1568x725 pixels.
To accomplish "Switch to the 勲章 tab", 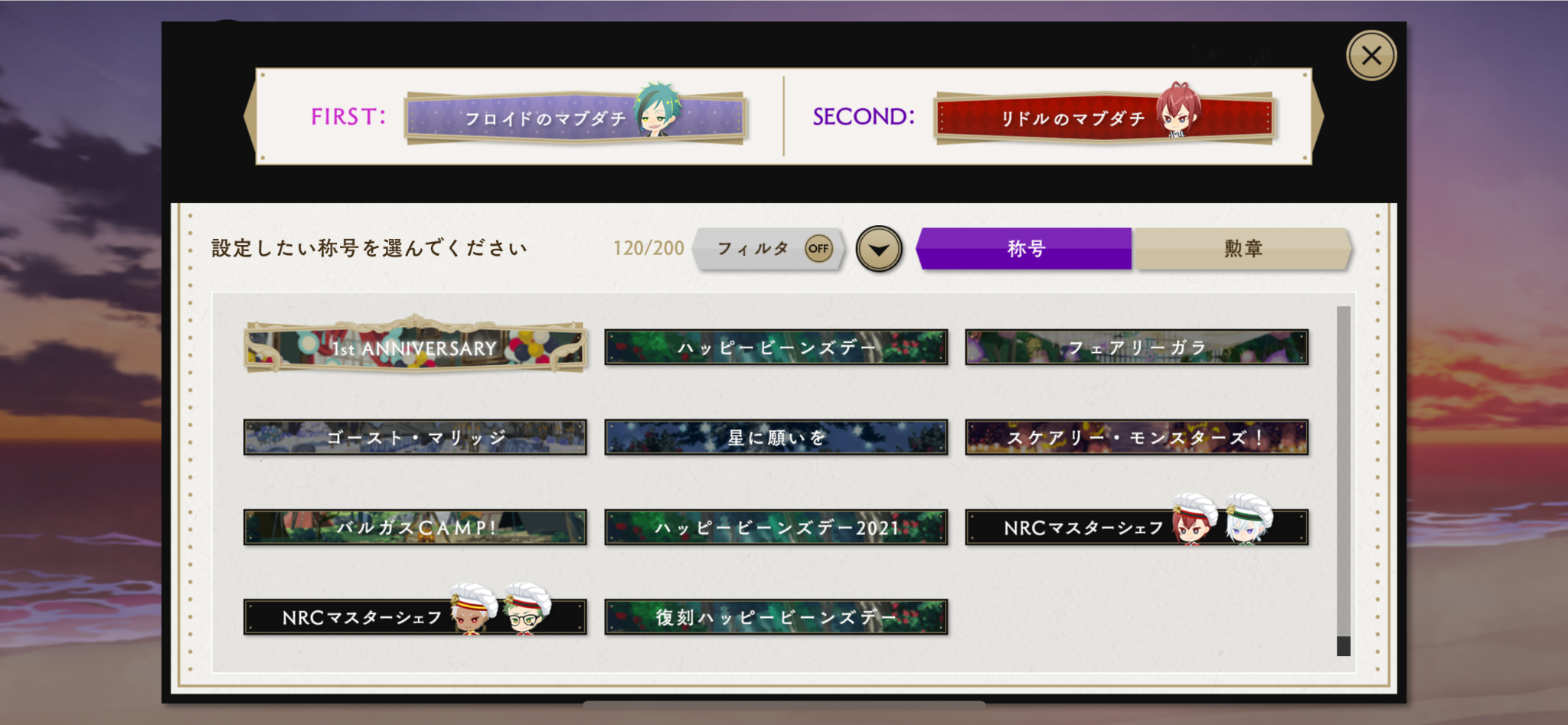I will [x=1243, y=248].
